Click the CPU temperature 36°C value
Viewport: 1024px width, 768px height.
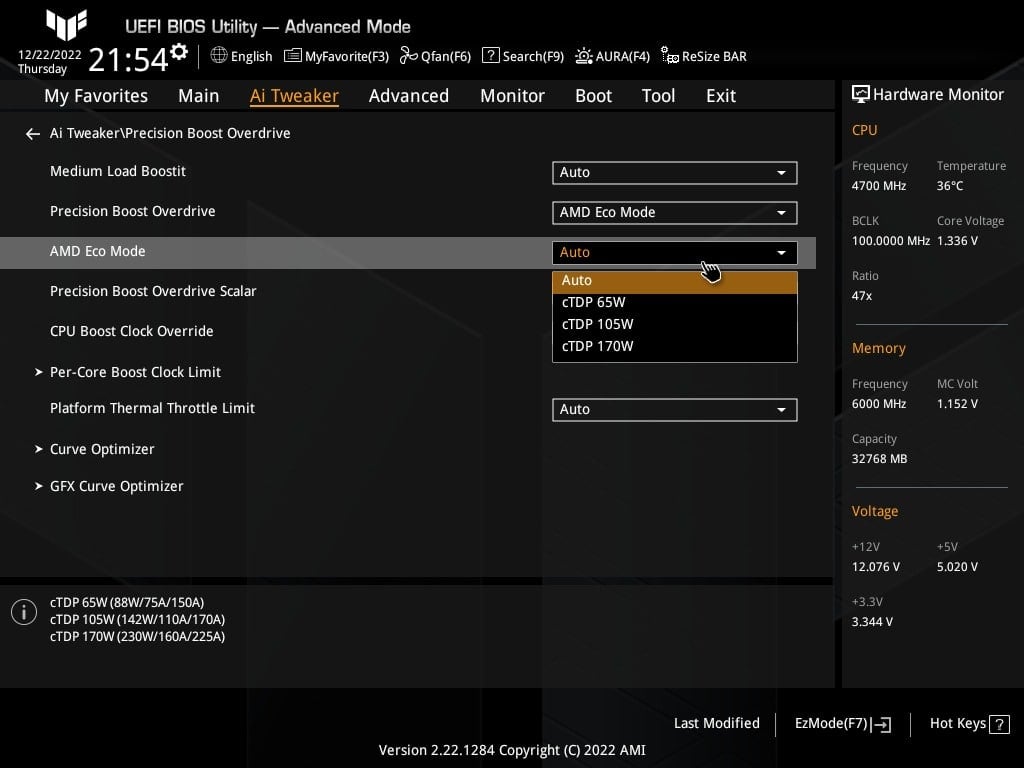click(x=950, y=186)
